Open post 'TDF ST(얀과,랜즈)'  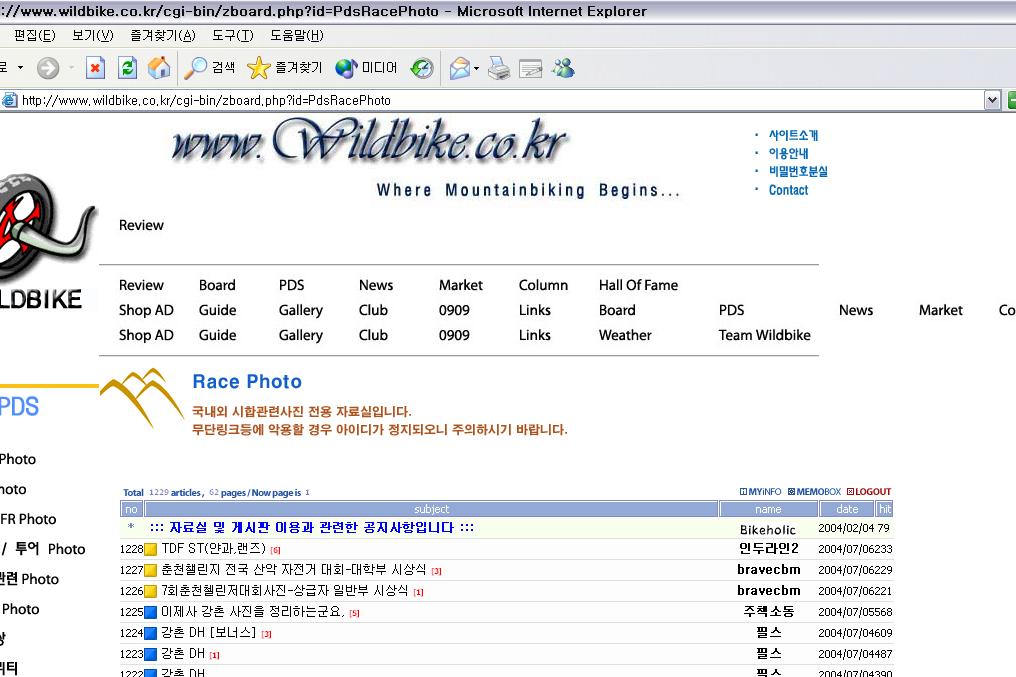point(214,549)
